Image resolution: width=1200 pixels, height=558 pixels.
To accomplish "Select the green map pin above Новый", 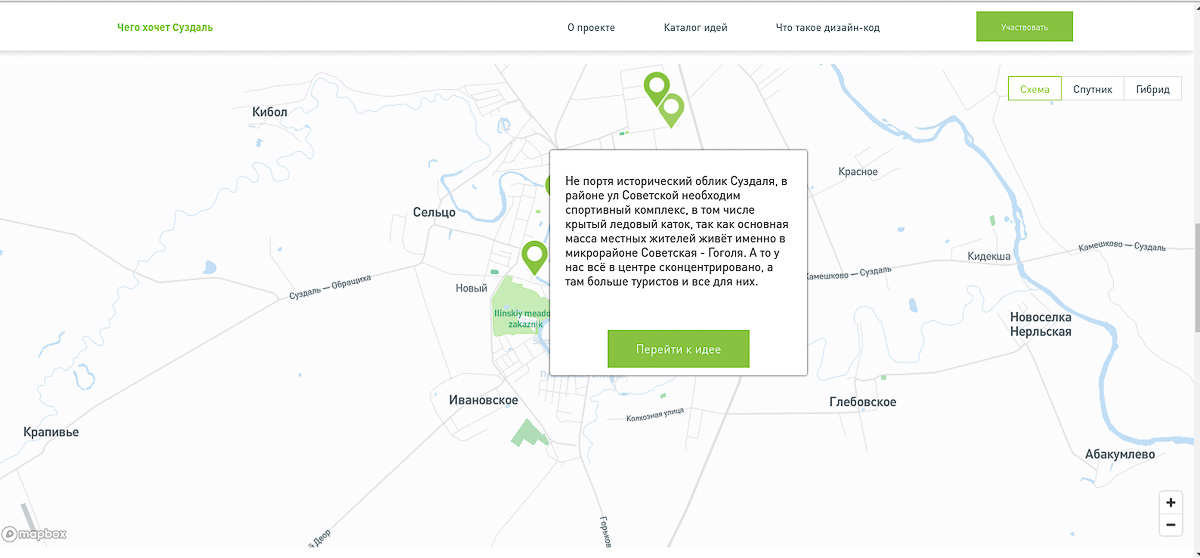I will click(x=535, y=257).
